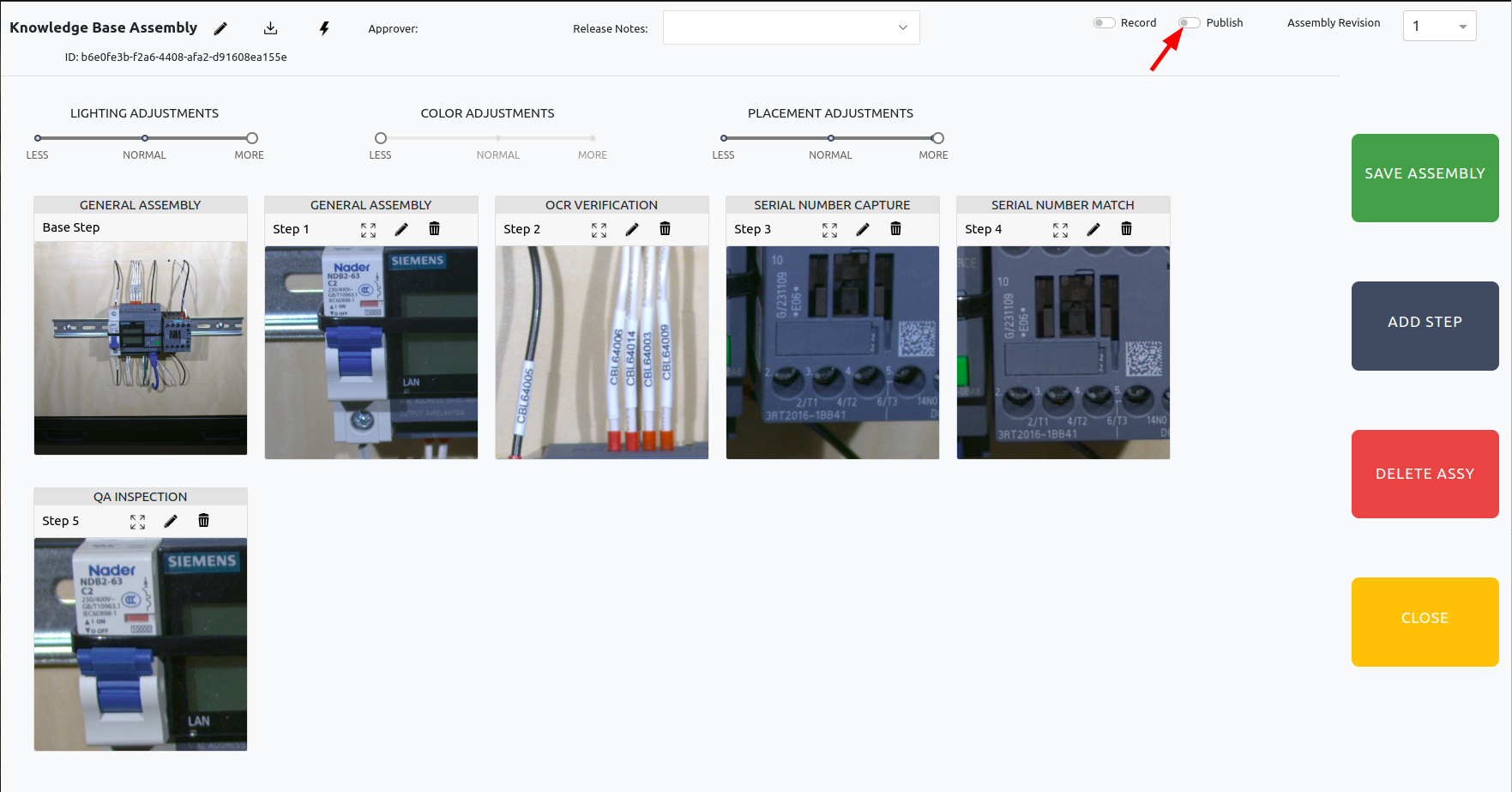Enable the Publish toggle
This screenshot has height=792, width=1512.
[1189, 23]
